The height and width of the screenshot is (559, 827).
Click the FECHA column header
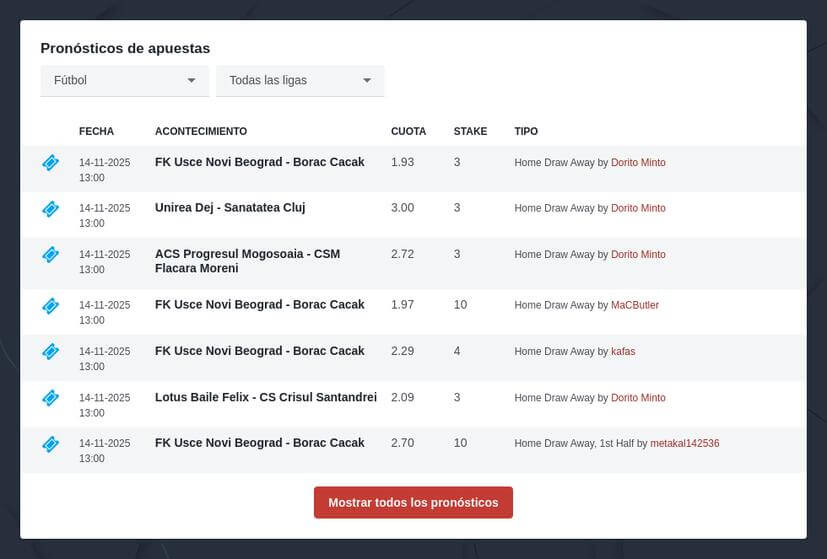(96, 131)
